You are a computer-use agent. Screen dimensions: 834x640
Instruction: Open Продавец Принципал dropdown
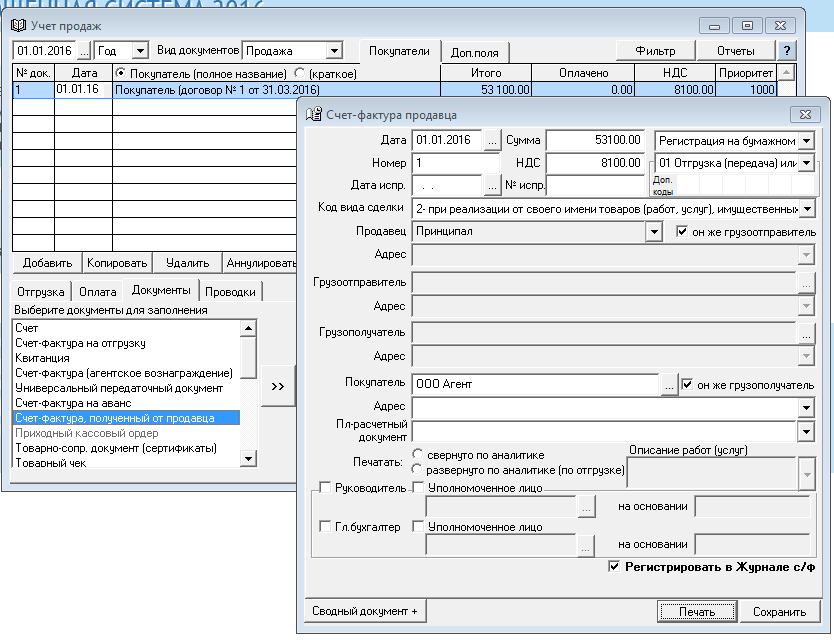[654, 231]
